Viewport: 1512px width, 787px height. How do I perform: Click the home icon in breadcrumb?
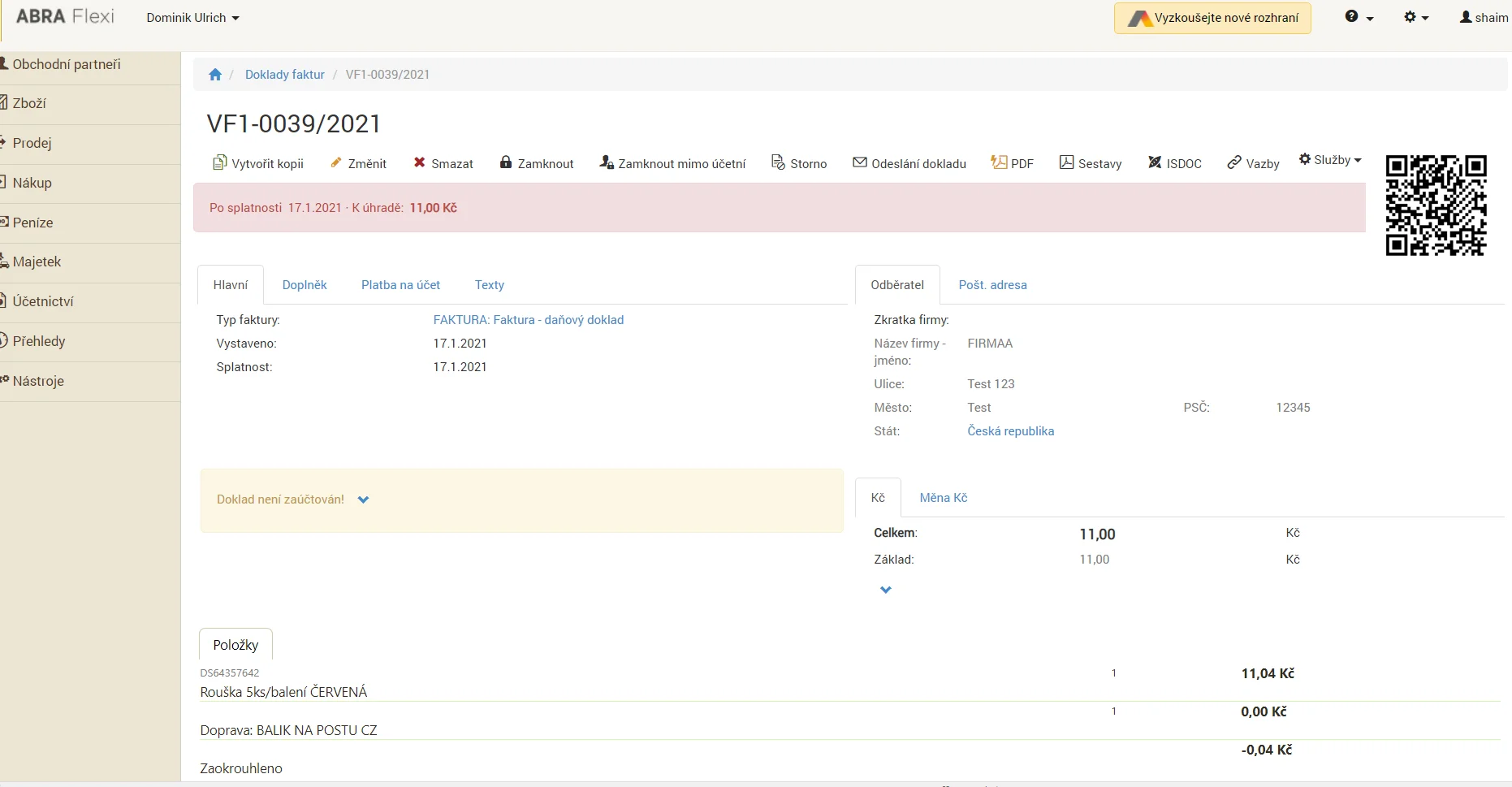(215, 75)
